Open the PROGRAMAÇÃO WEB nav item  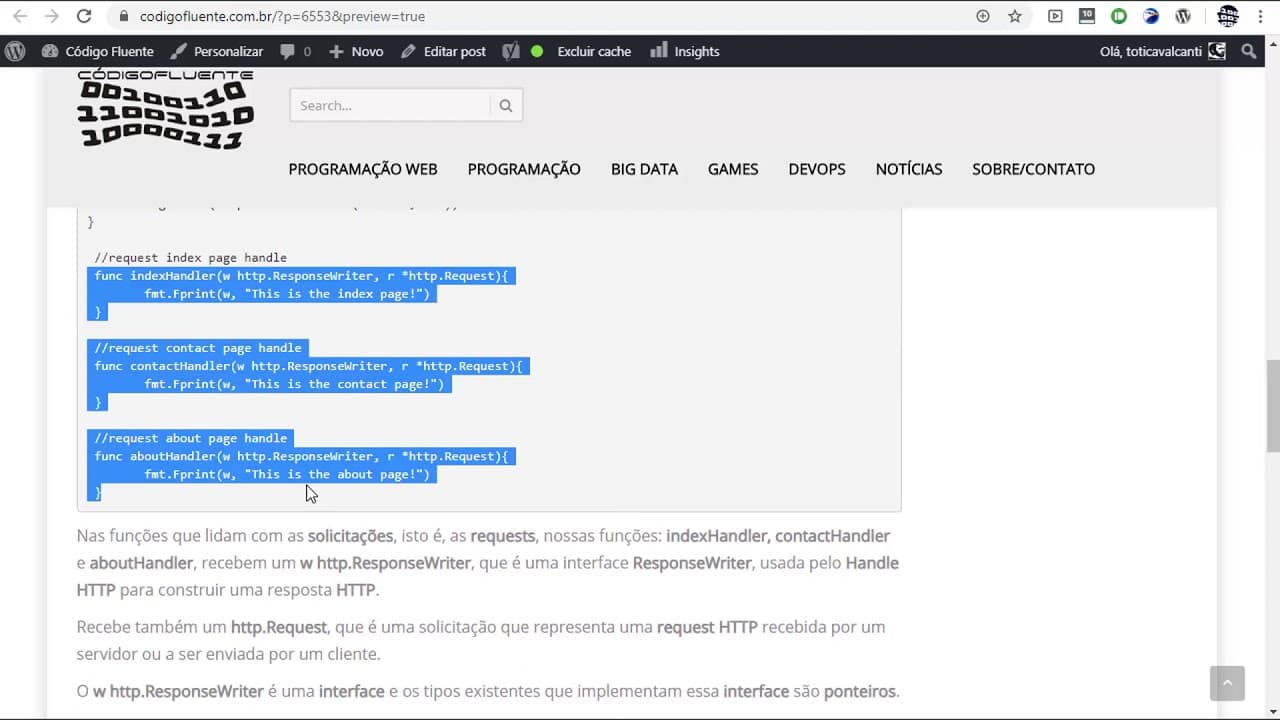[x=363, y=169]
